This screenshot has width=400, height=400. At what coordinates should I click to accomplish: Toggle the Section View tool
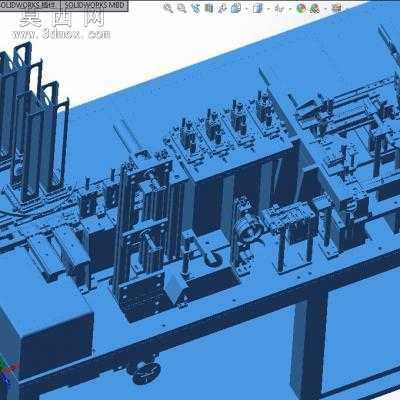pos(209,8)
